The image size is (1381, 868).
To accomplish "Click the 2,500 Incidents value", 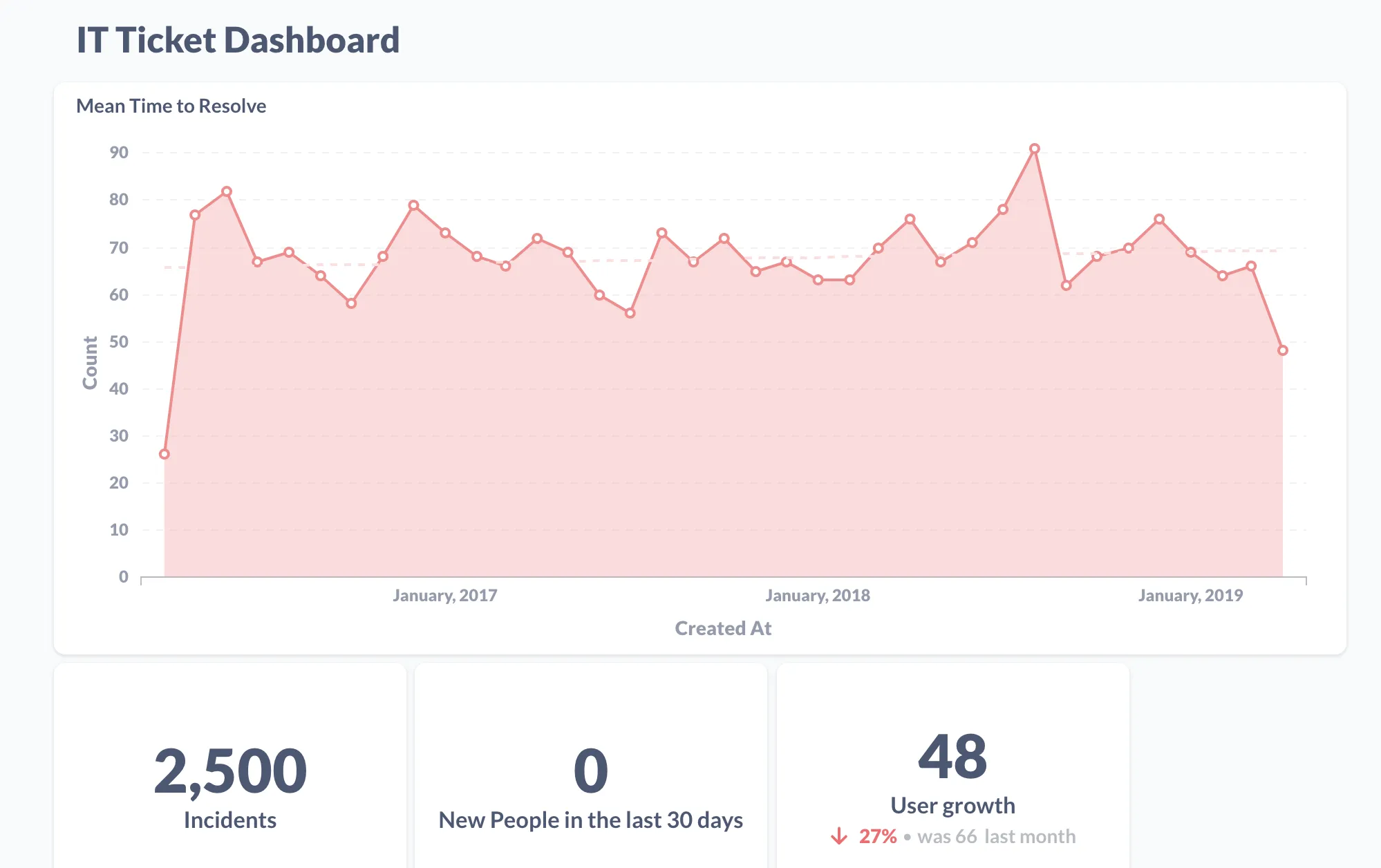I will 230,771.
